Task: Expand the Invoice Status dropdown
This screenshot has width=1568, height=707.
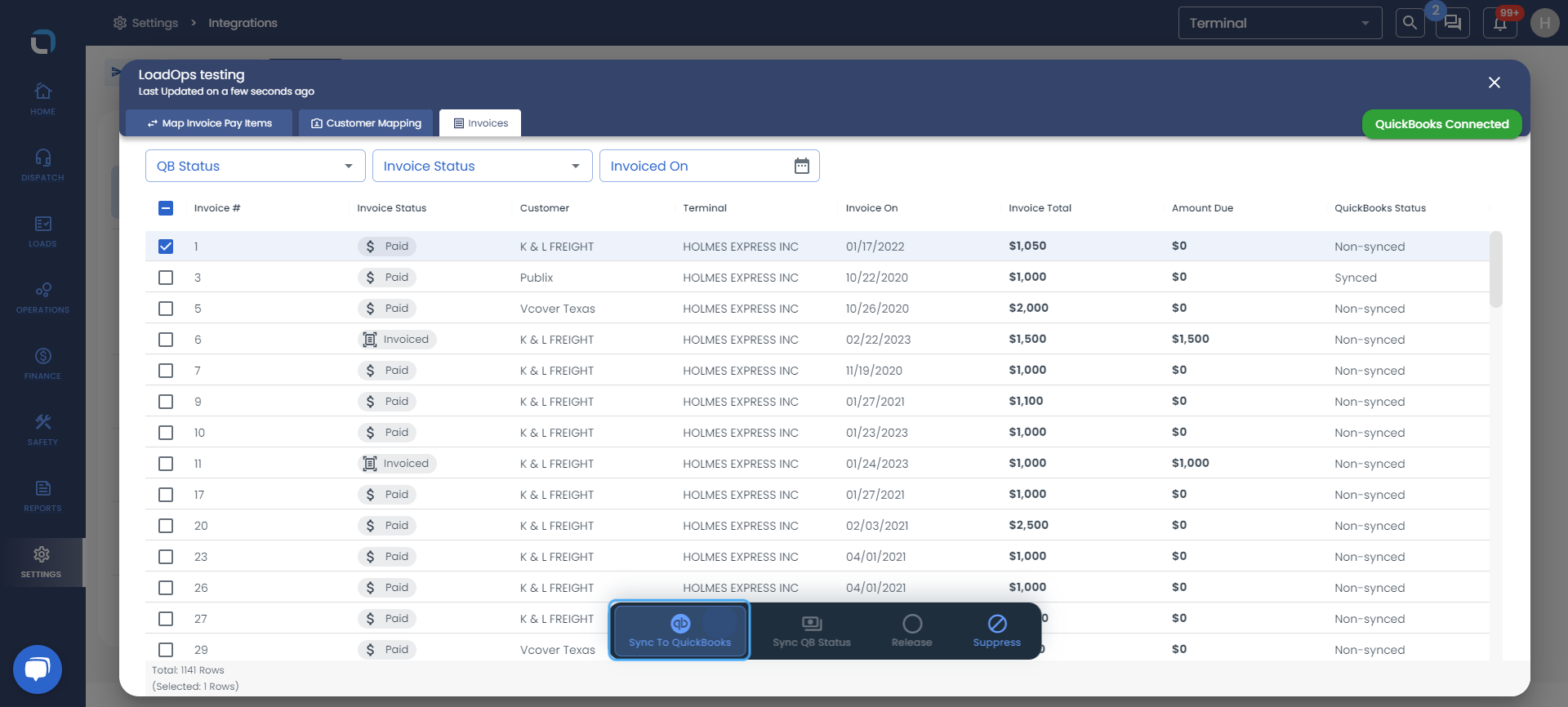Action: (483, 166)
